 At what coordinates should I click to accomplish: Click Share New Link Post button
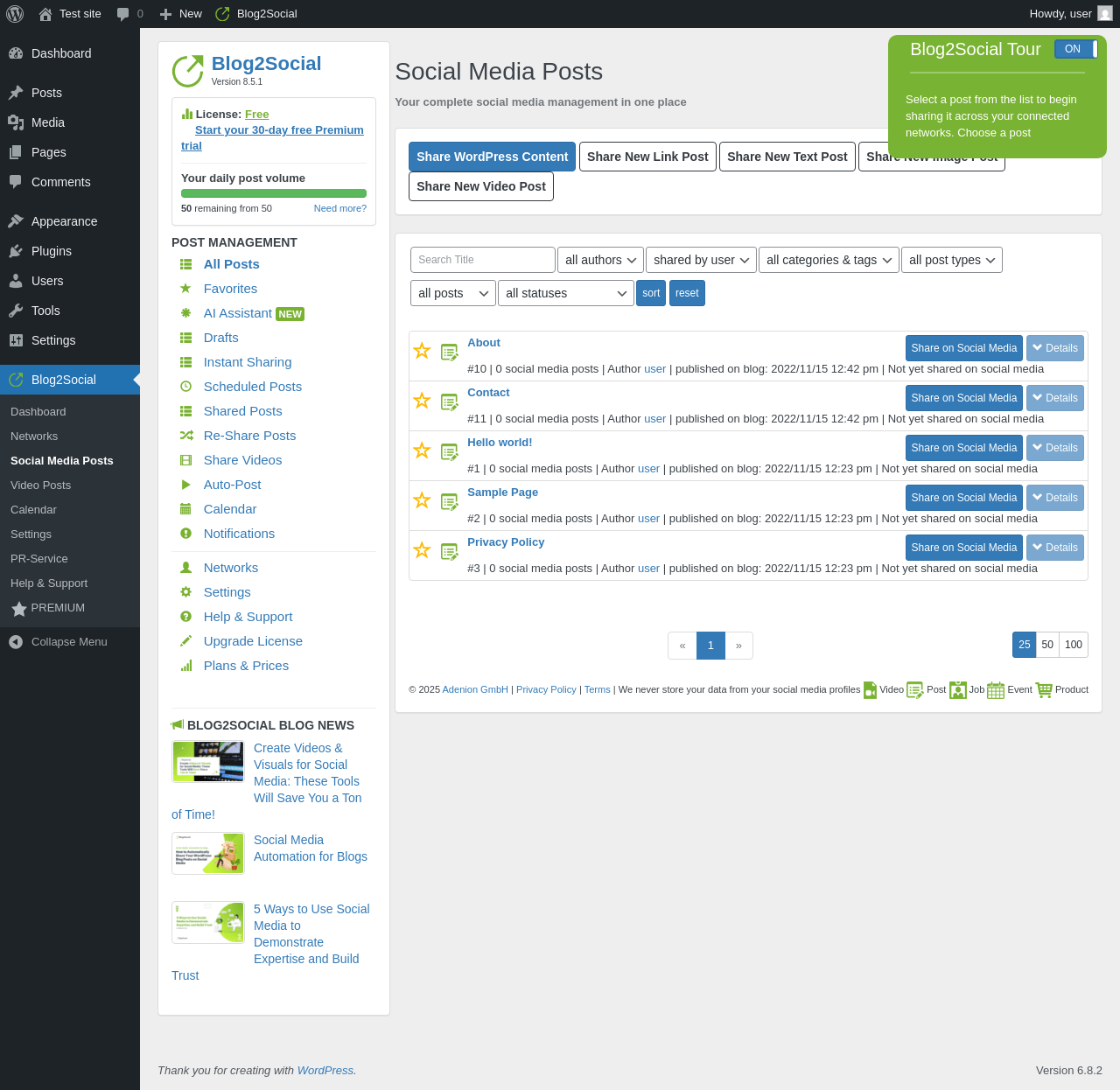click(x=647, y=157)
